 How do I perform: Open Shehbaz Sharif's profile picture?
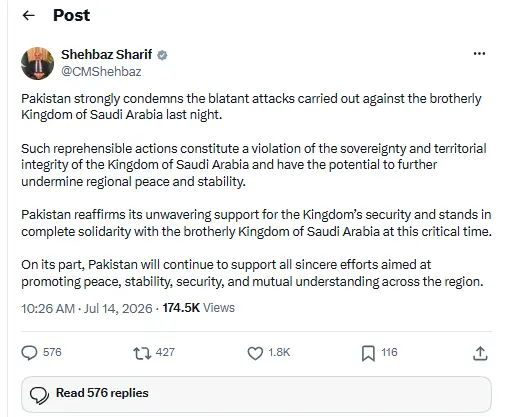click(x=37, y=63)
